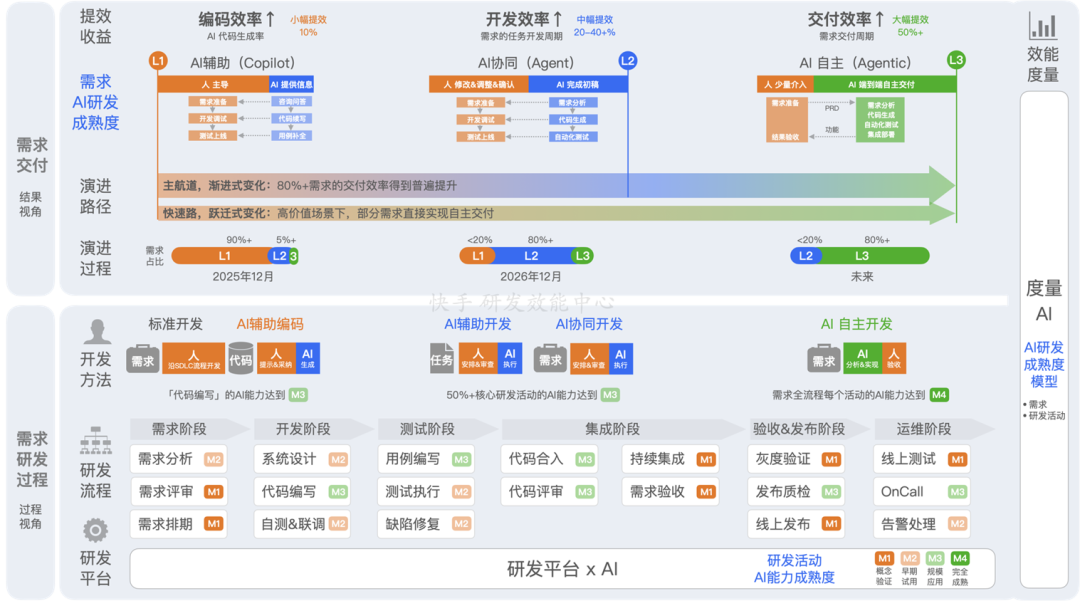Viewport: 1080px width, 601px height.
Task: Expand the 需求阶段 section header
Action: pos(180,429)
